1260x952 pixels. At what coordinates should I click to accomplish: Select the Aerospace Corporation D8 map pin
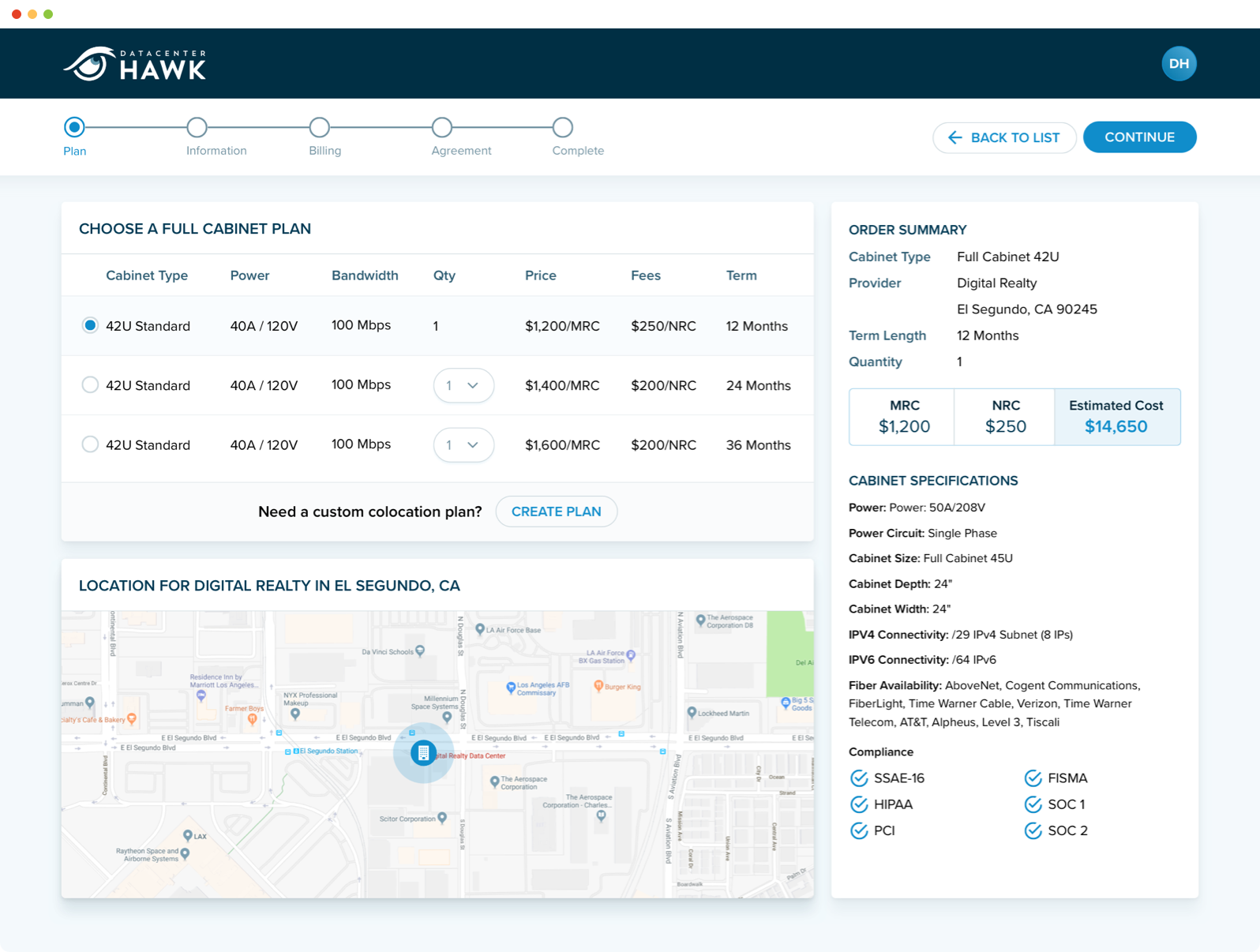click(700, 620)
